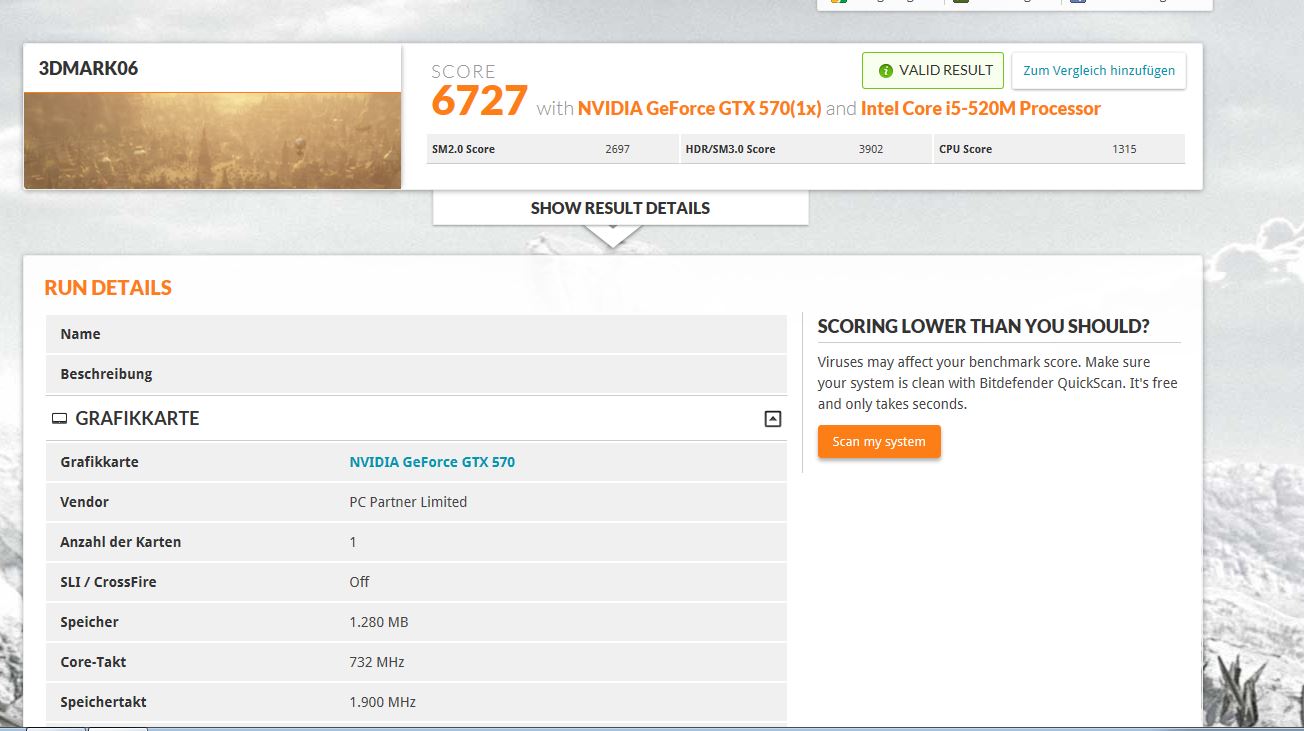Open NVIDIA GeForce GTX 570 link in Grafikkarte row
The height and width of the screenshot is (731, 1304).
432,462
